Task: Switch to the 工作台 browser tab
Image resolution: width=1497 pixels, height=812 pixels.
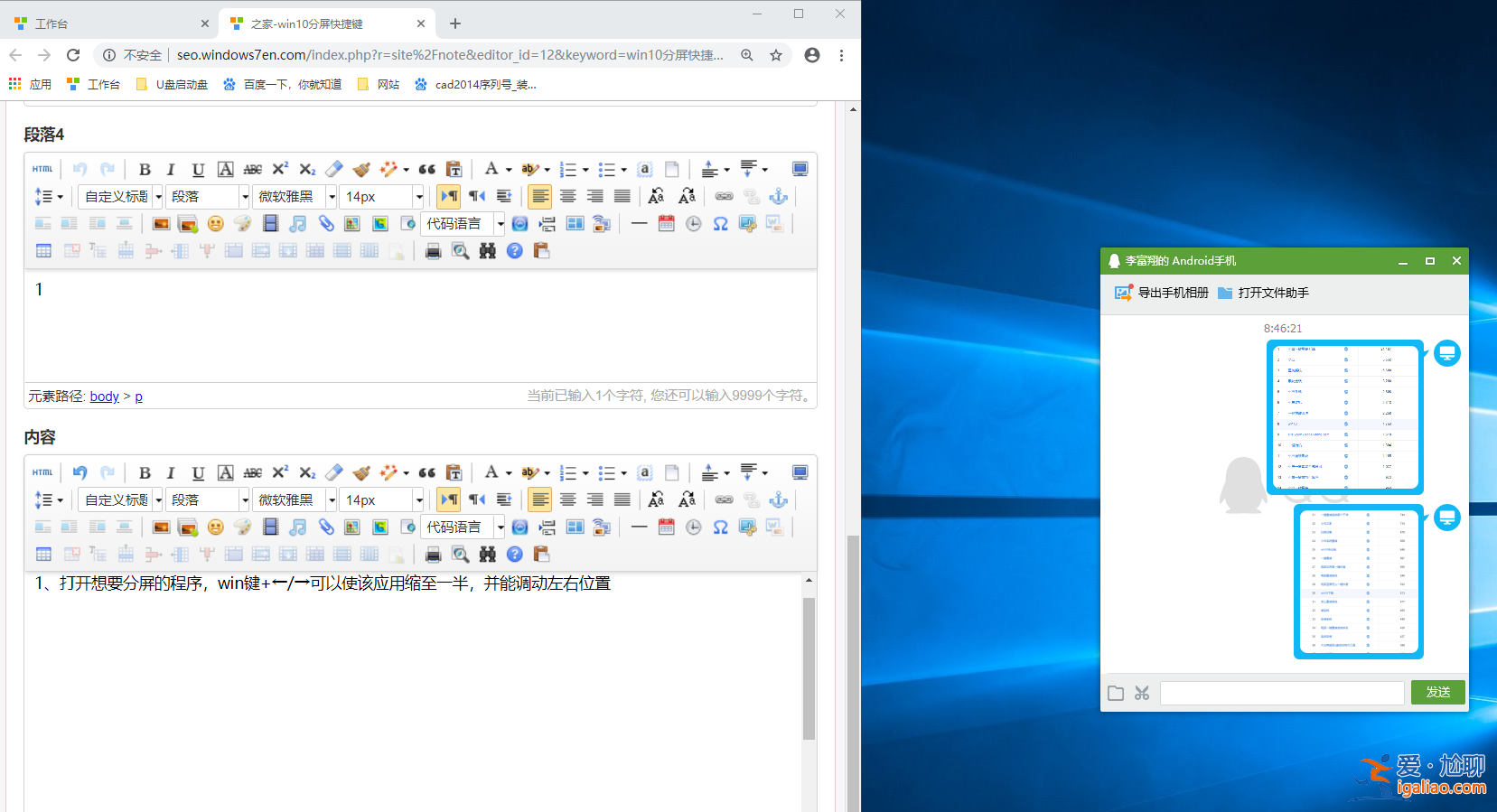Action: [x=108, y=23]
